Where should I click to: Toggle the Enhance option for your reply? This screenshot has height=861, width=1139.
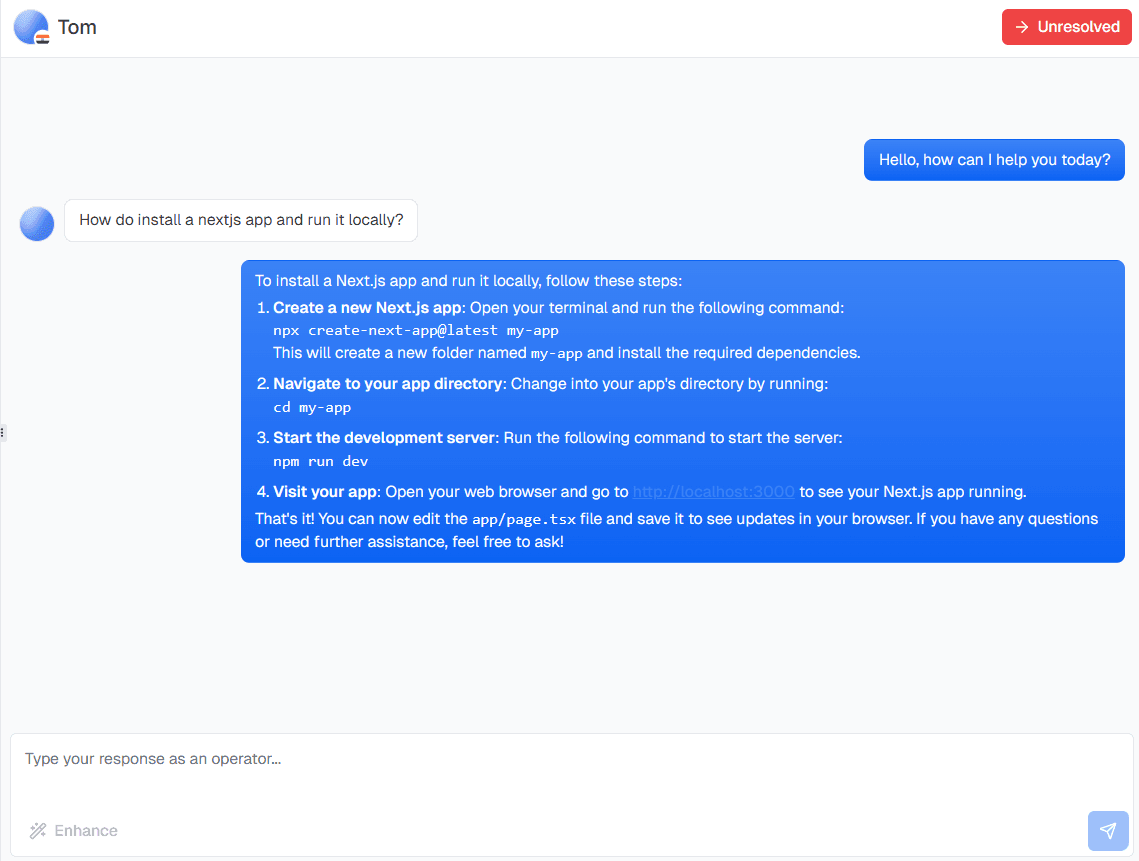tap(73, 830)
